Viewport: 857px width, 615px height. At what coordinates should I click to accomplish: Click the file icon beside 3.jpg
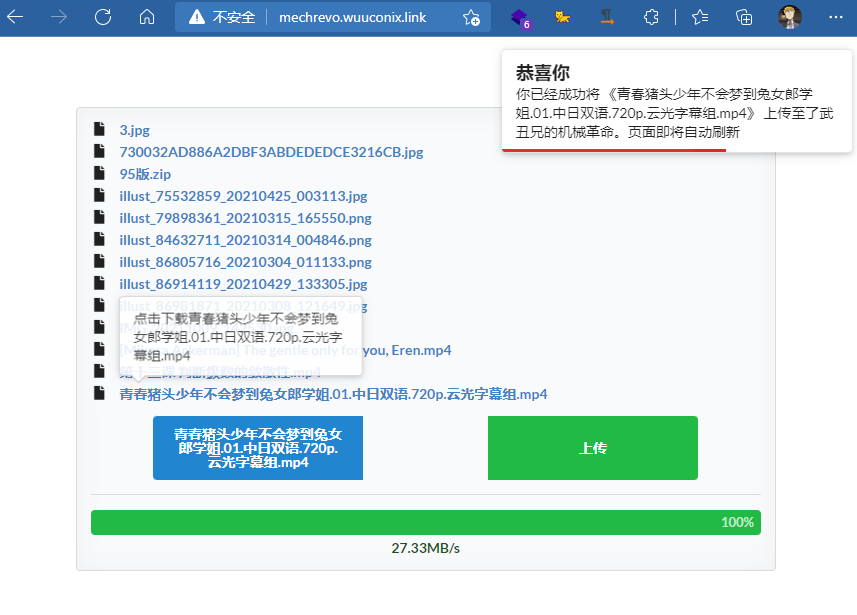tap(99, 130)
